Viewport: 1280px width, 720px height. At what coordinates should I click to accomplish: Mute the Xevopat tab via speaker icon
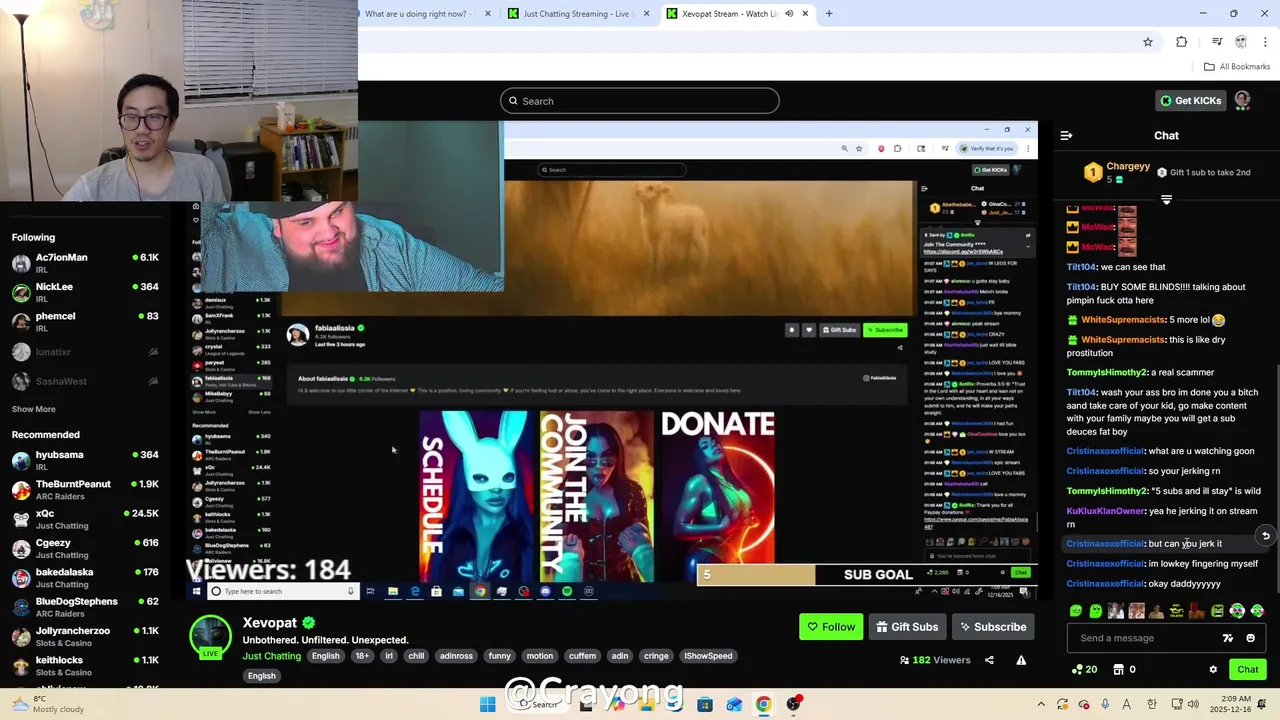(789, 14)
